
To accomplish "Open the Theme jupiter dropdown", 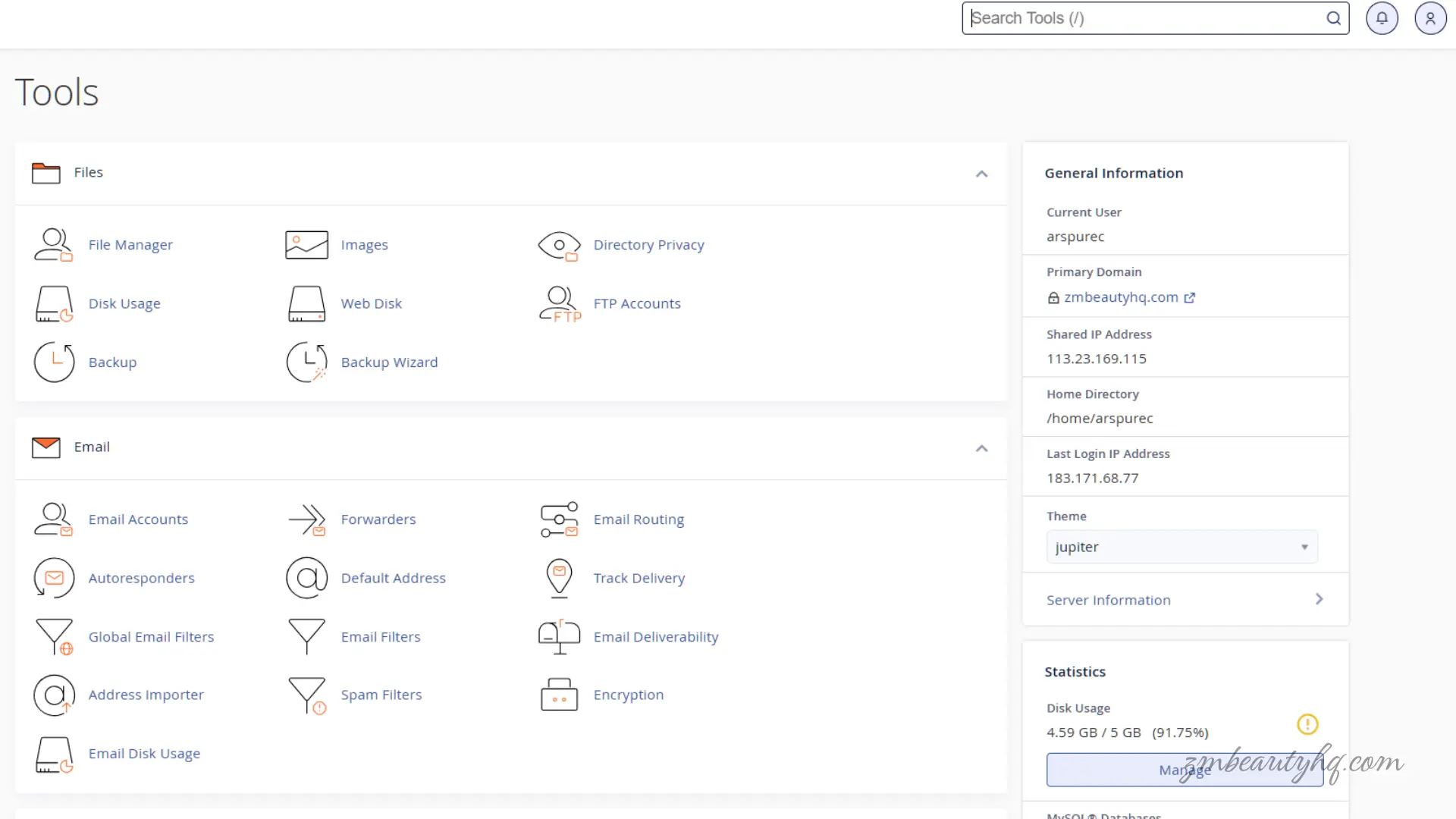I will point(1181,547).
